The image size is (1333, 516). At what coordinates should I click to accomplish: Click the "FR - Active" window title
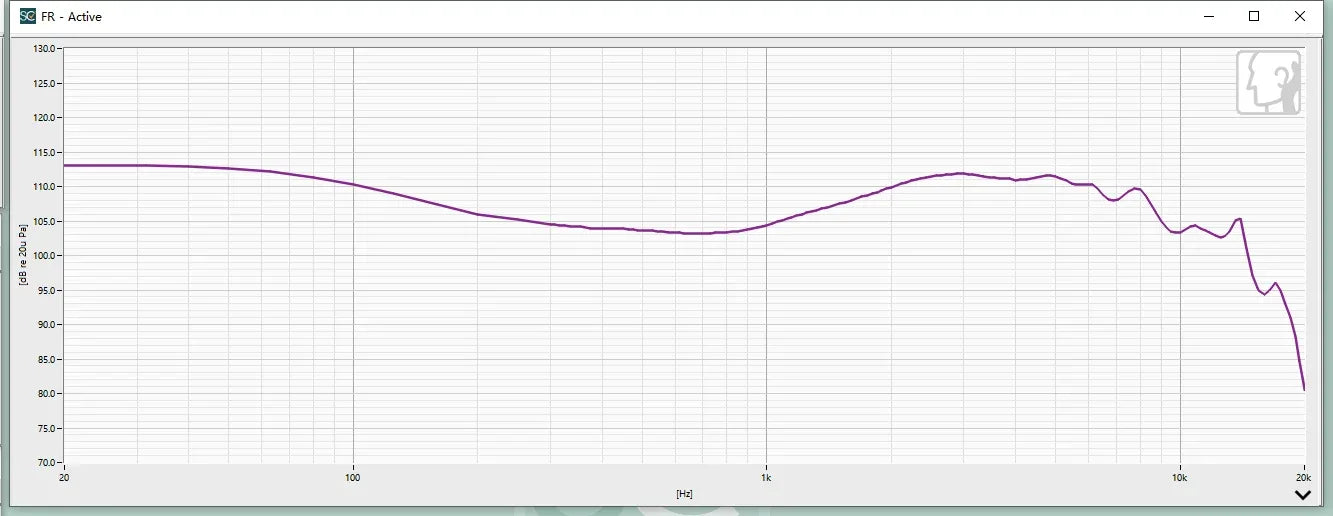coord(71,17)
